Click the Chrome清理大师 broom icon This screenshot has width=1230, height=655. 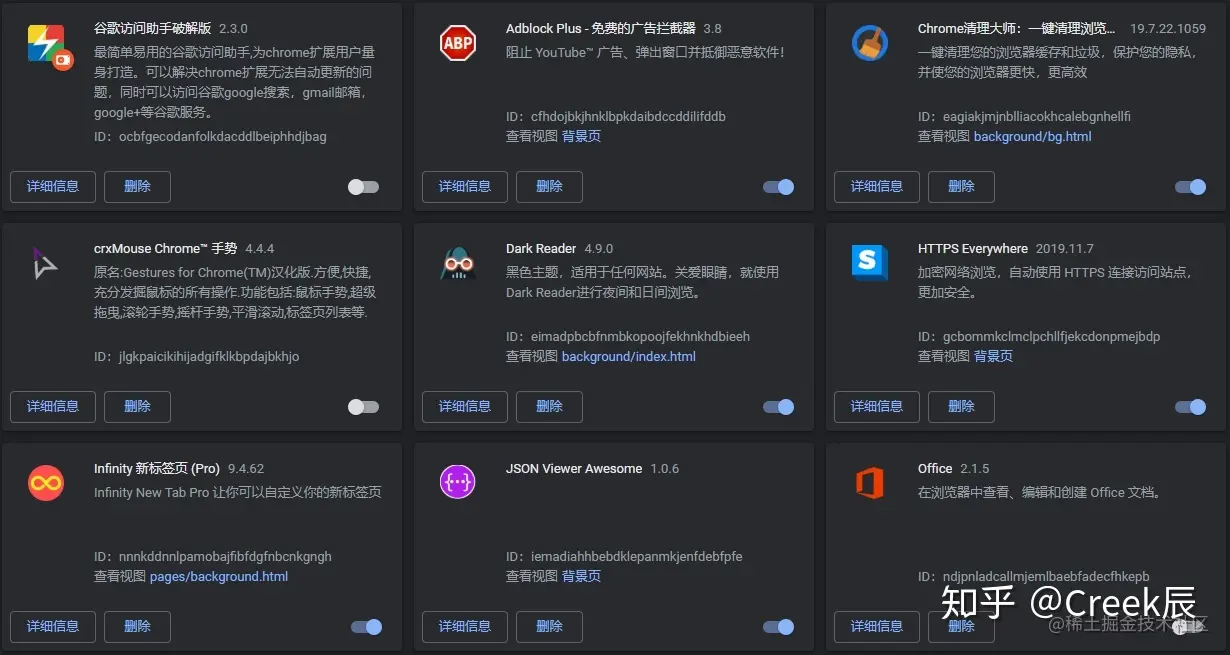[870, 43]
